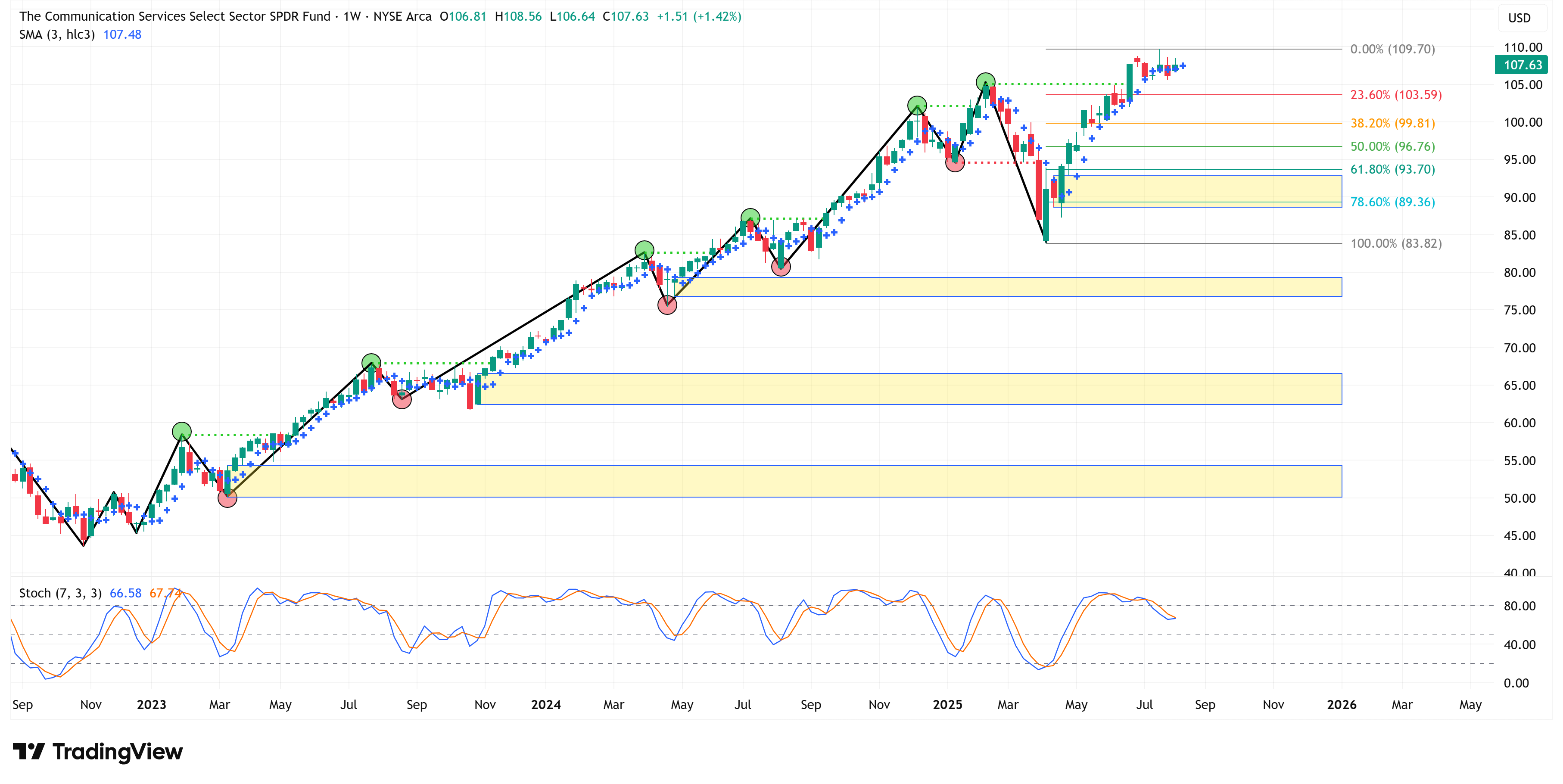Click the green pivot-high circle near July 2023
The image size is (1563, 784).
coord(371,364)
